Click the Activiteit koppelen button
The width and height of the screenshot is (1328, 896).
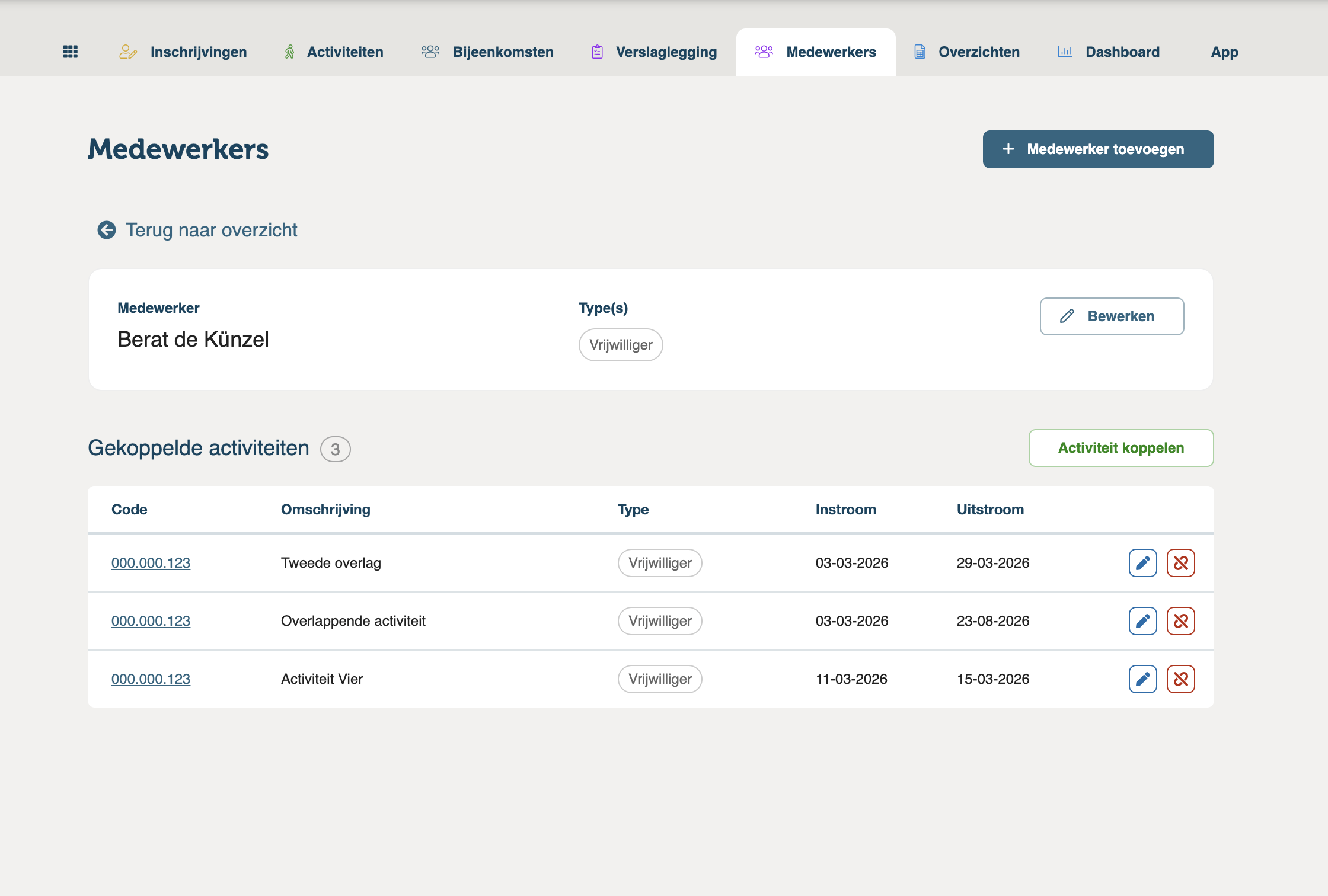(1120, 448)
